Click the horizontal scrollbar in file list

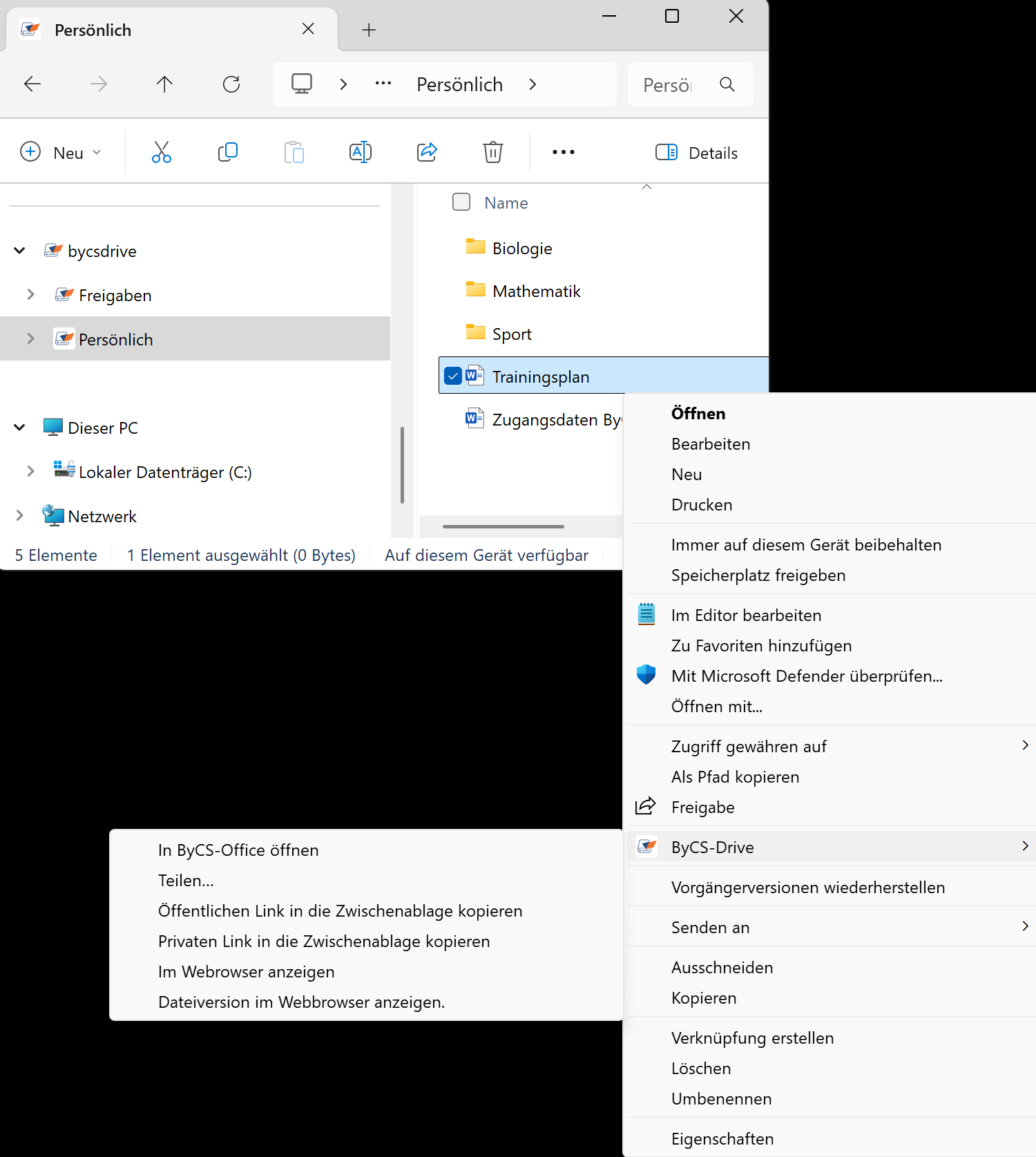pyautogui.click(x=503, y=526)
